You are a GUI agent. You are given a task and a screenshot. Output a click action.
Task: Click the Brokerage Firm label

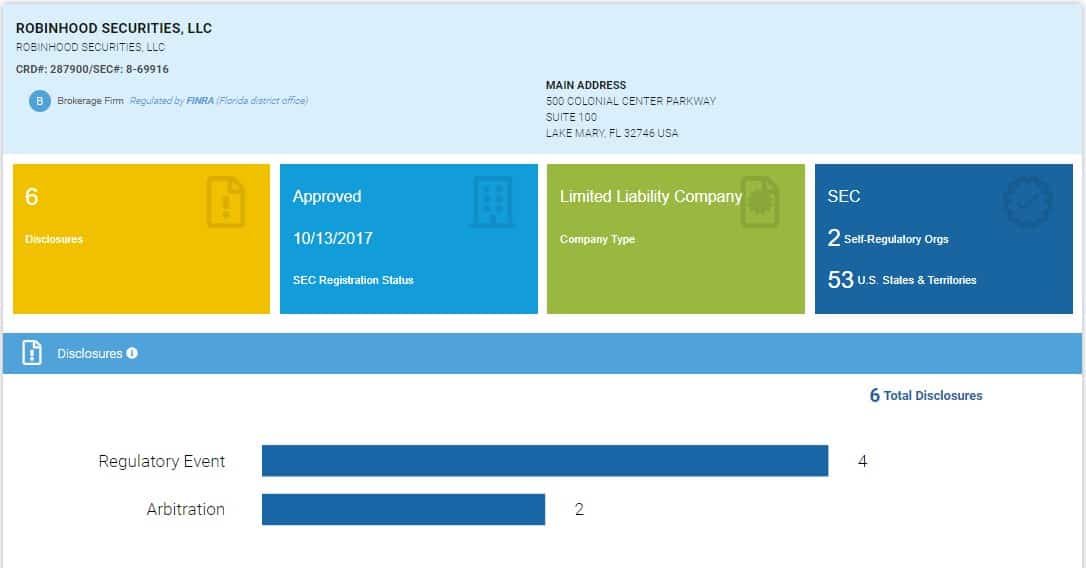(x=90, y=101)
